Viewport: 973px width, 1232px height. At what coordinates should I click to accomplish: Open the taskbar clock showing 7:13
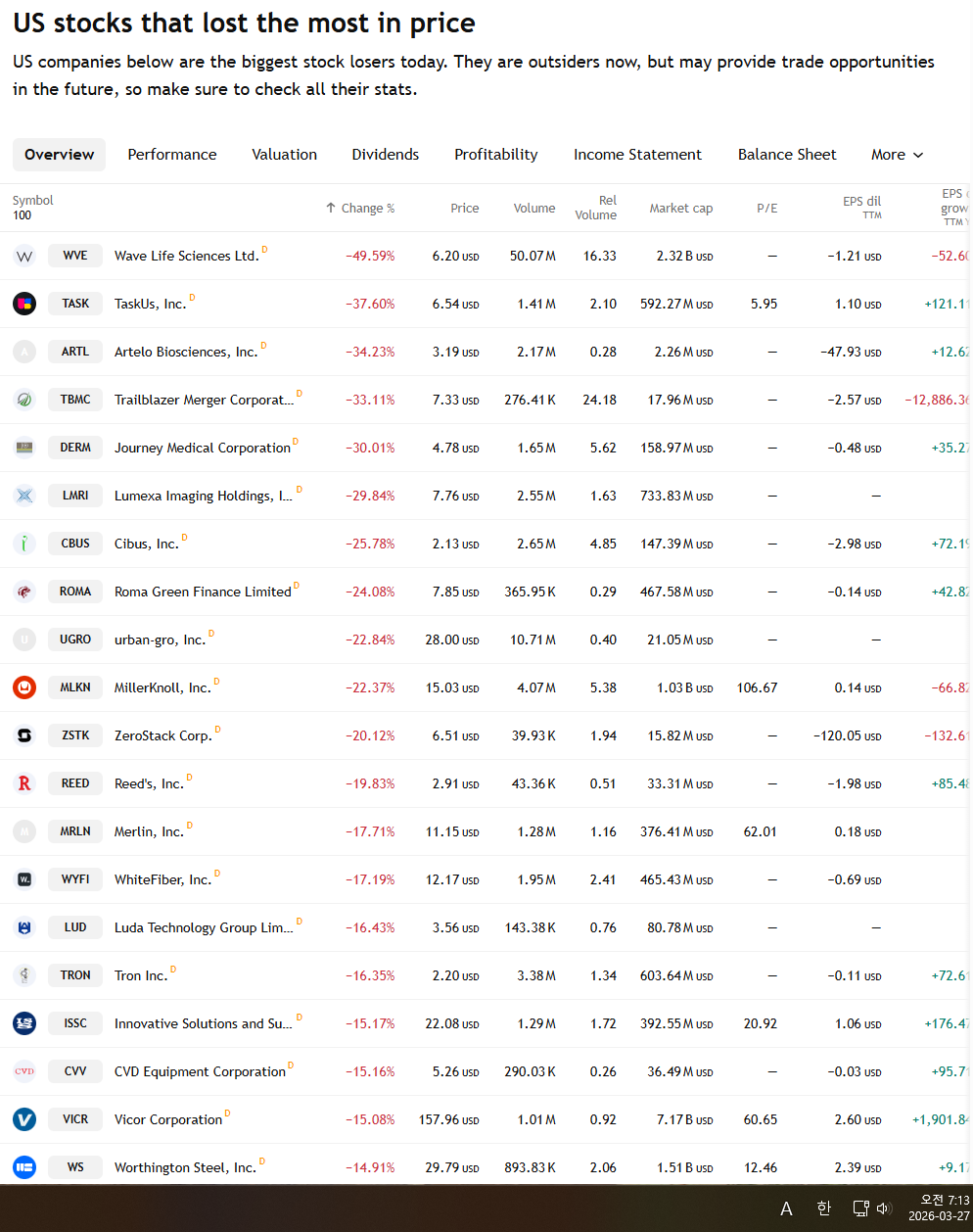pos(939,1208)
